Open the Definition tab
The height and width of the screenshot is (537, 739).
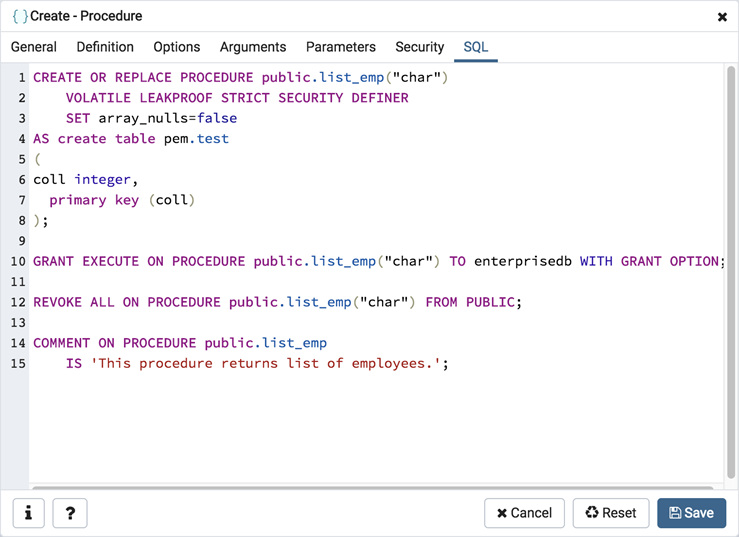coord(105,47)
